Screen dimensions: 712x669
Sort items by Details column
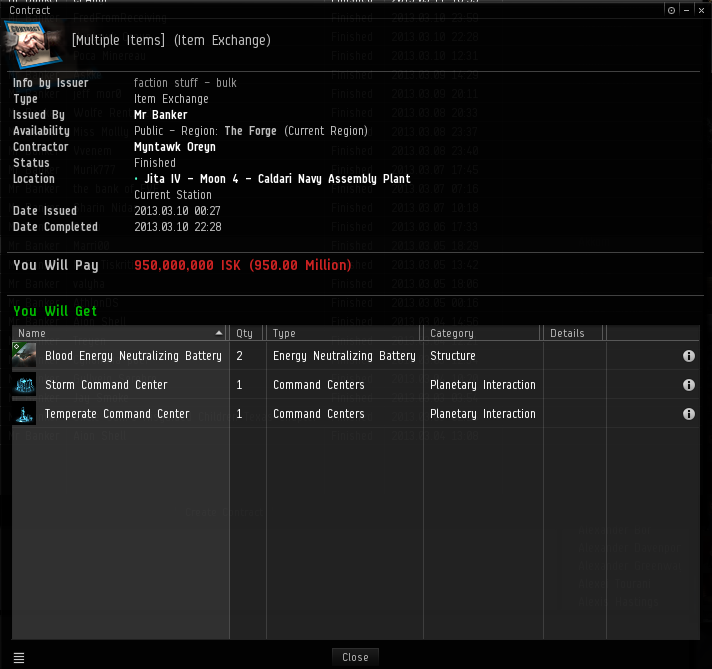(575, 333)
